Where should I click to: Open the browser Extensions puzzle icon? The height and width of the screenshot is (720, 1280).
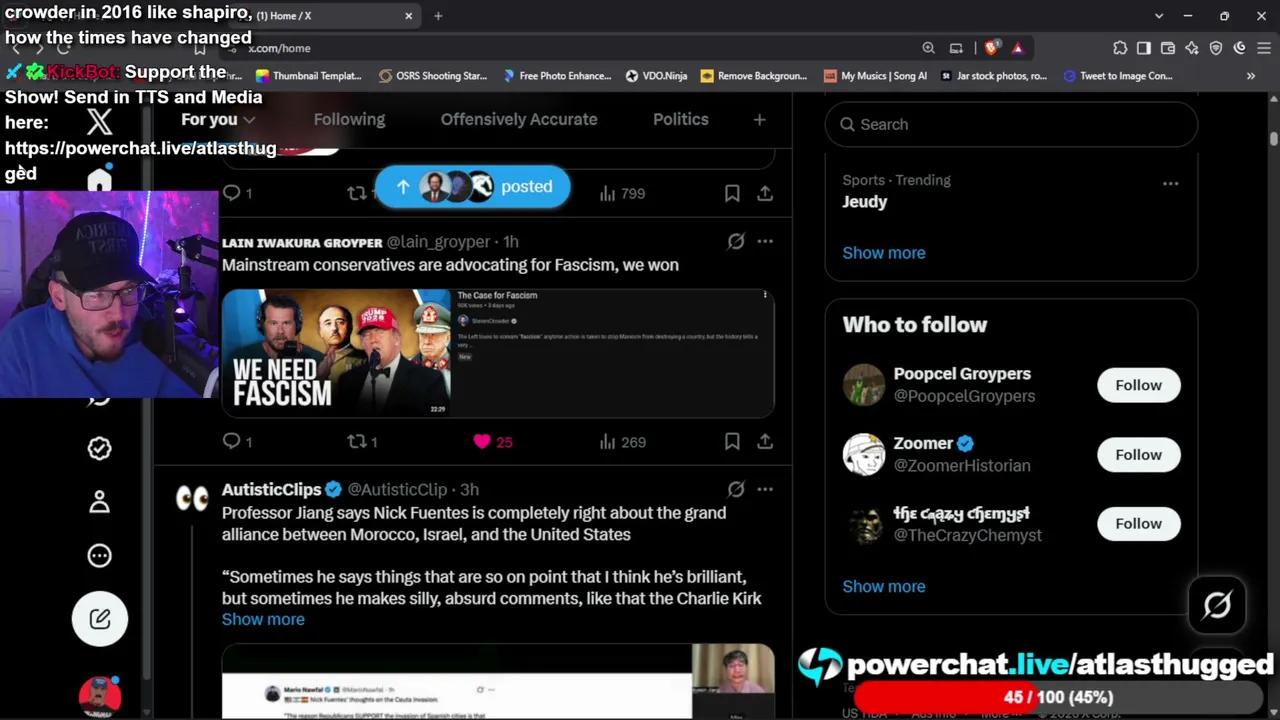pyautogui.click(x=1120, y=48)
